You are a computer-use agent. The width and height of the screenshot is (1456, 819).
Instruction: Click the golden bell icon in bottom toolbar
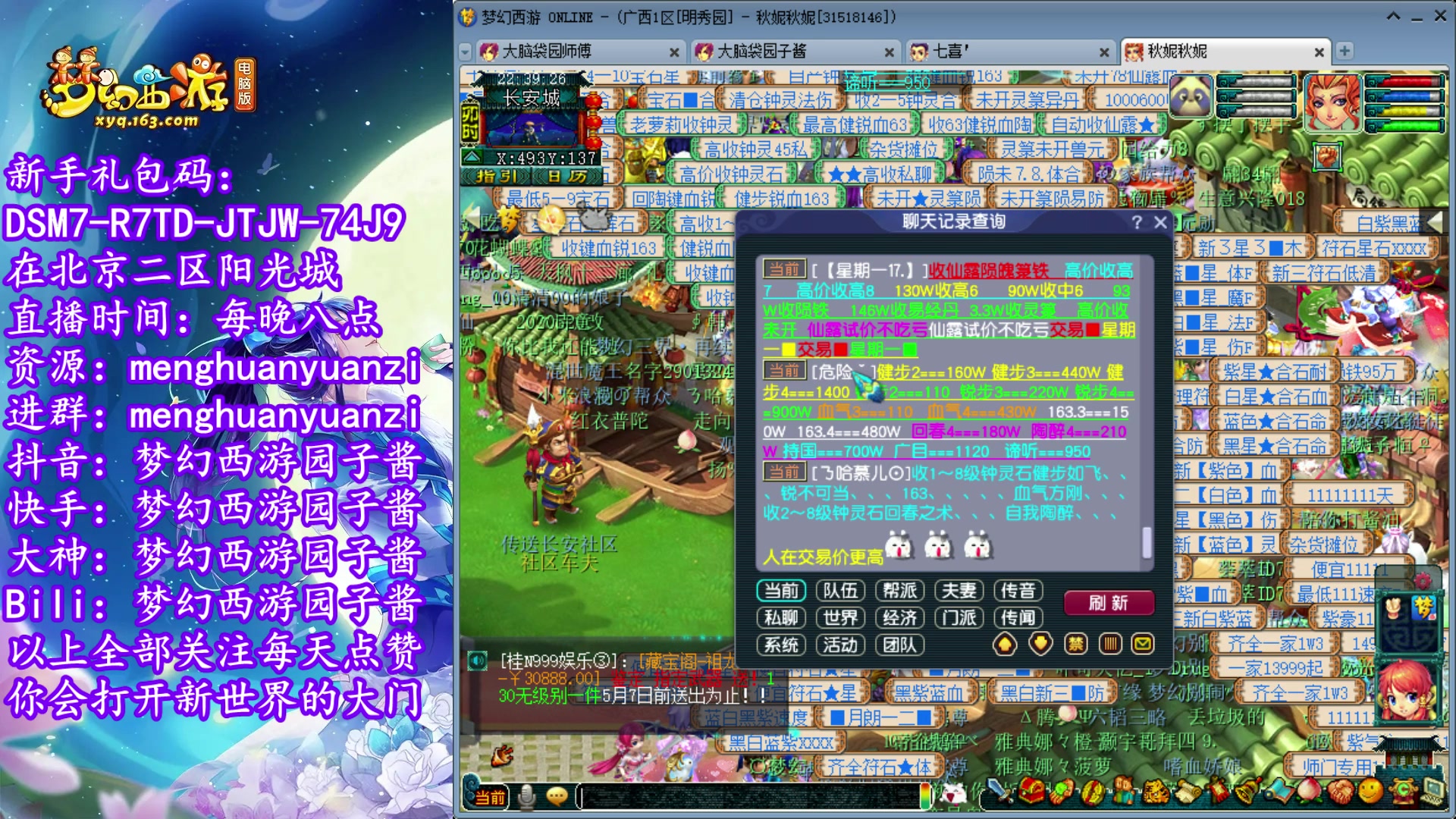1248,791
